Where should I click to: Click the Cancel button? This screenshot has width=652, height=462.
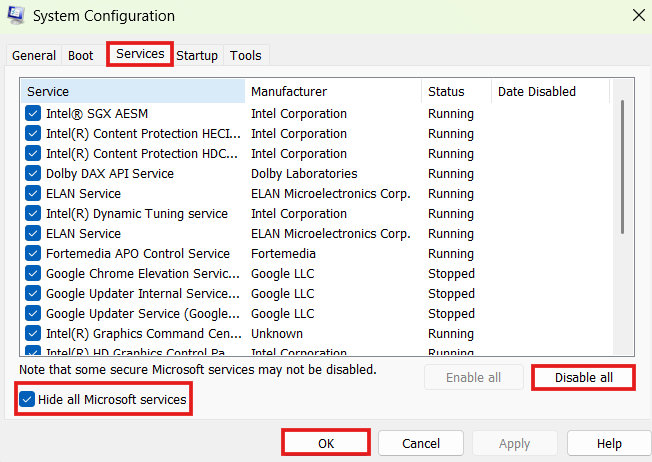[x=421, y=443]
